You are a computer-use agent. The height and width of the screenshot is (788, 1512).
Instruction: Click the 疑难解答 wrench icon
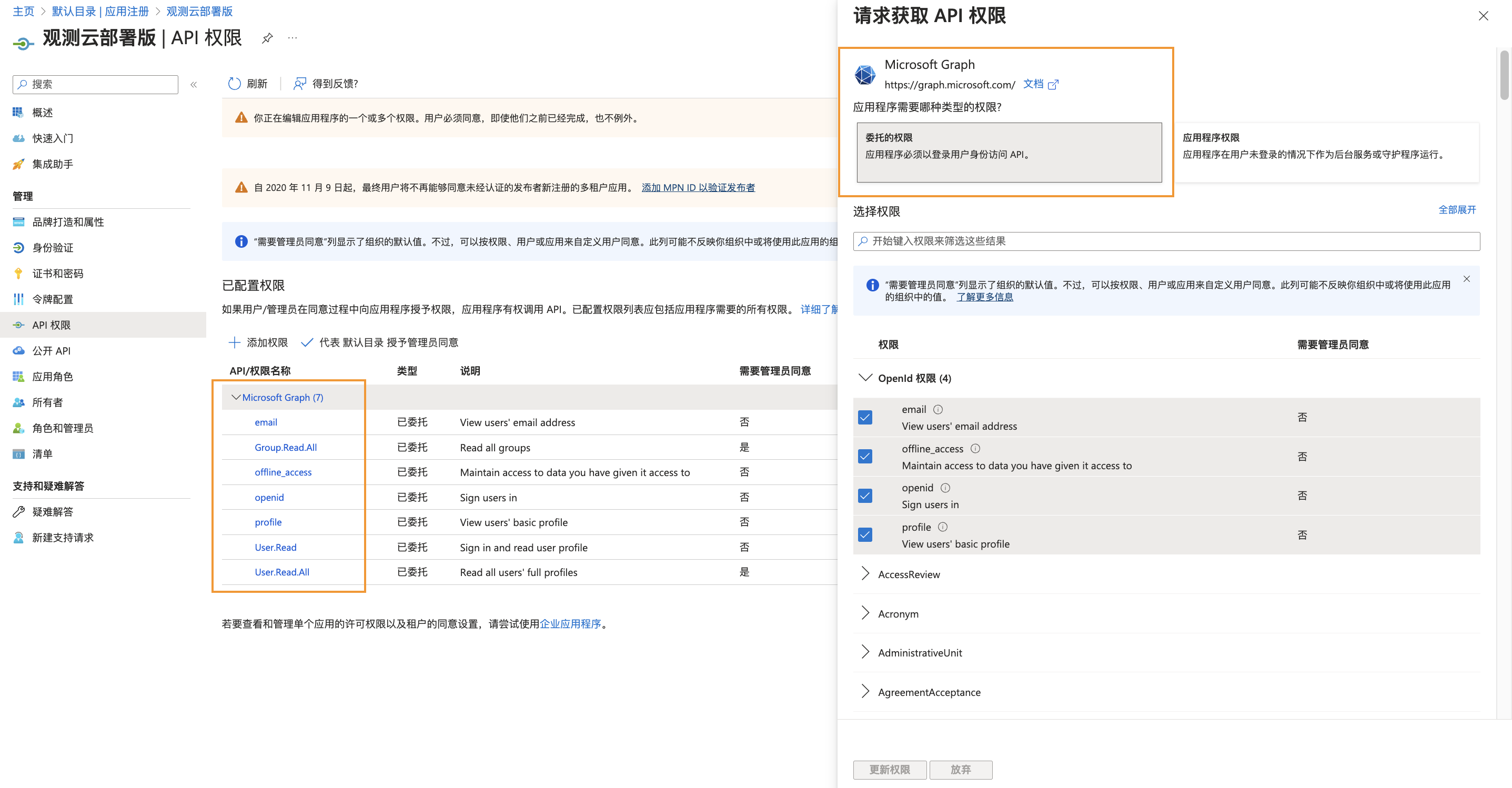pyautogui.click(x=19, y=512)
